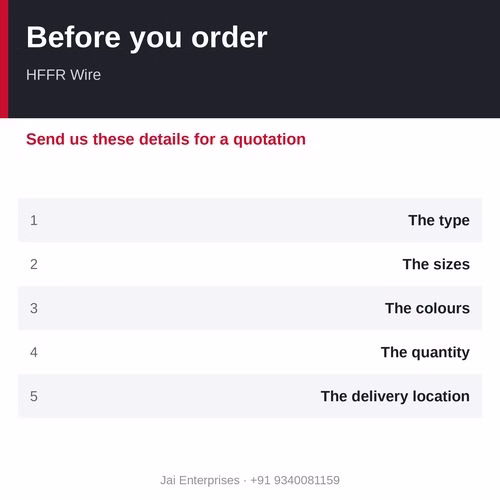Viewport: 500px width, 500px height.
Task: Click the 'Before you order' heading
Action: (147, 38)
